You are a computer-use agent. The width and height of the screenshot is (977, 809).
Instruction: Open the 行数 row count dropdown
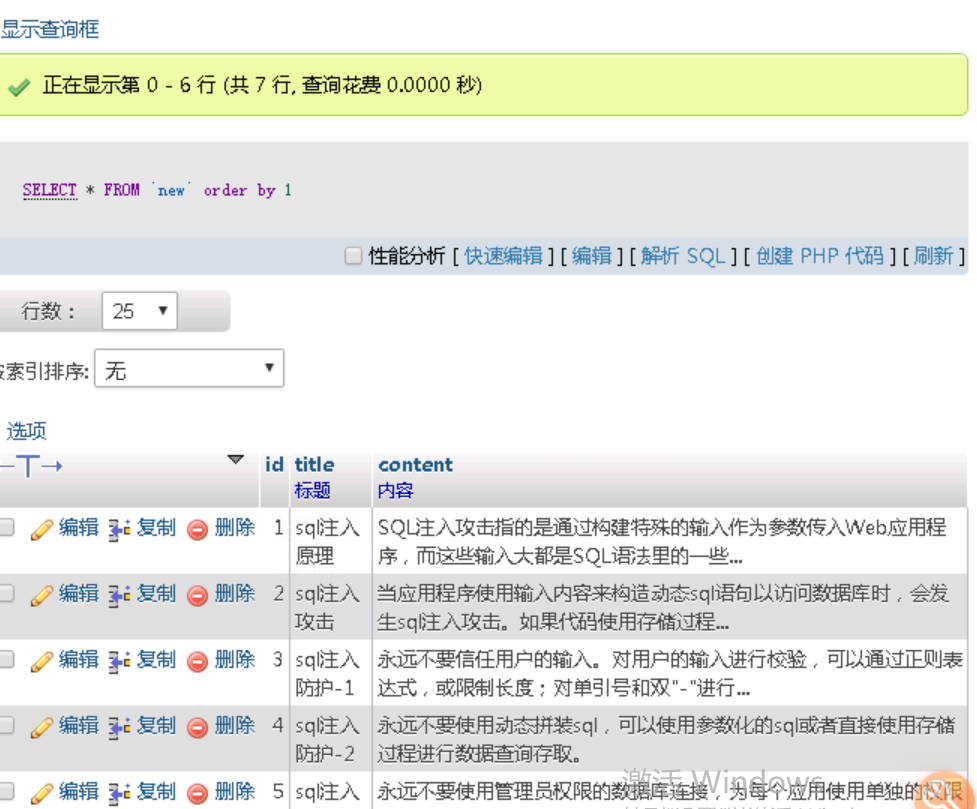tap(140, 310)
